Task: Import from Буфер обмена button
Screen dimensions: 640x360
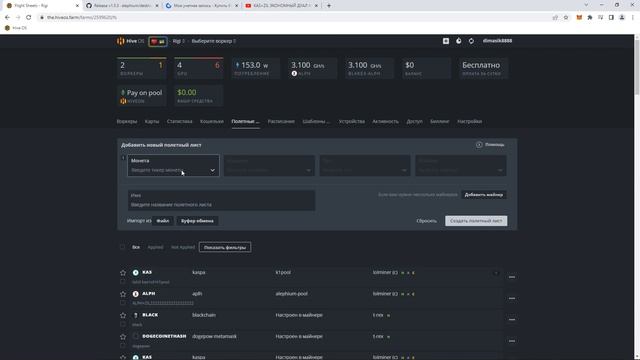Action: [x=197, y=221]
